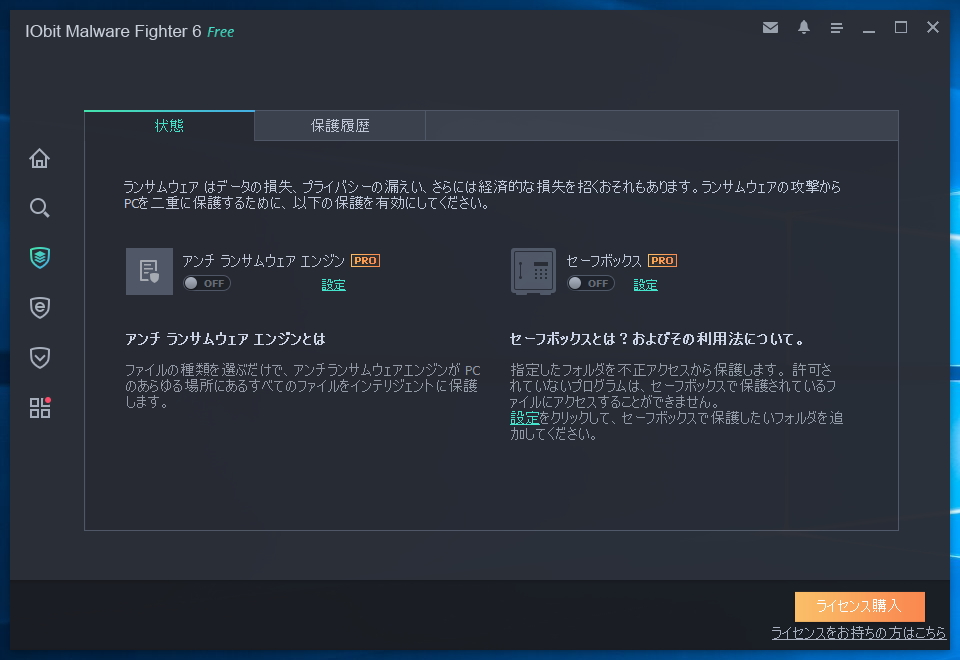This screenshot has height=660, width=960.
Task: Click the notification bell icon
Action: click(x=803, y=28)
